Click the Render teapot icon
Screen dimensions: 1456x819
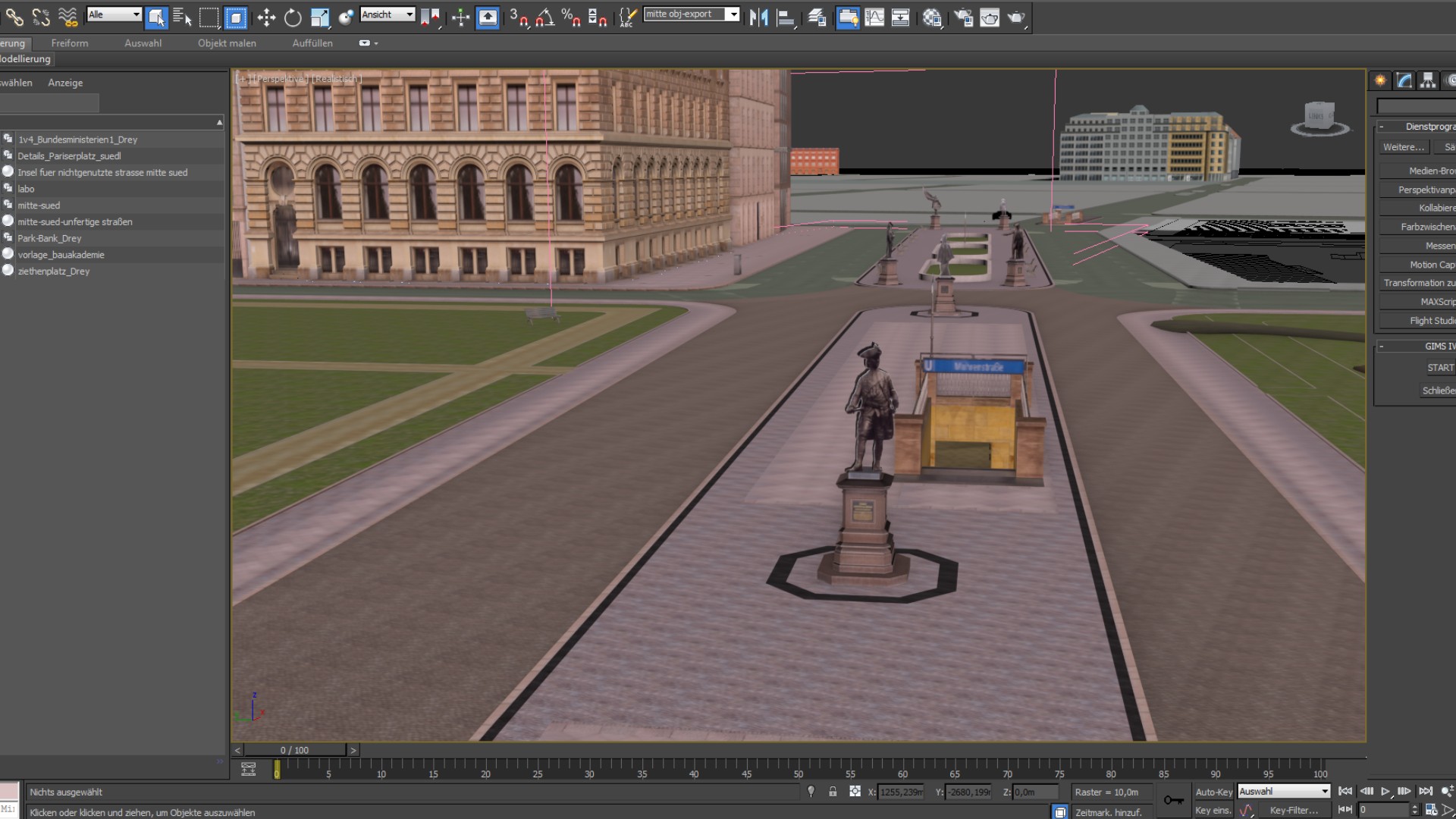1015,17
